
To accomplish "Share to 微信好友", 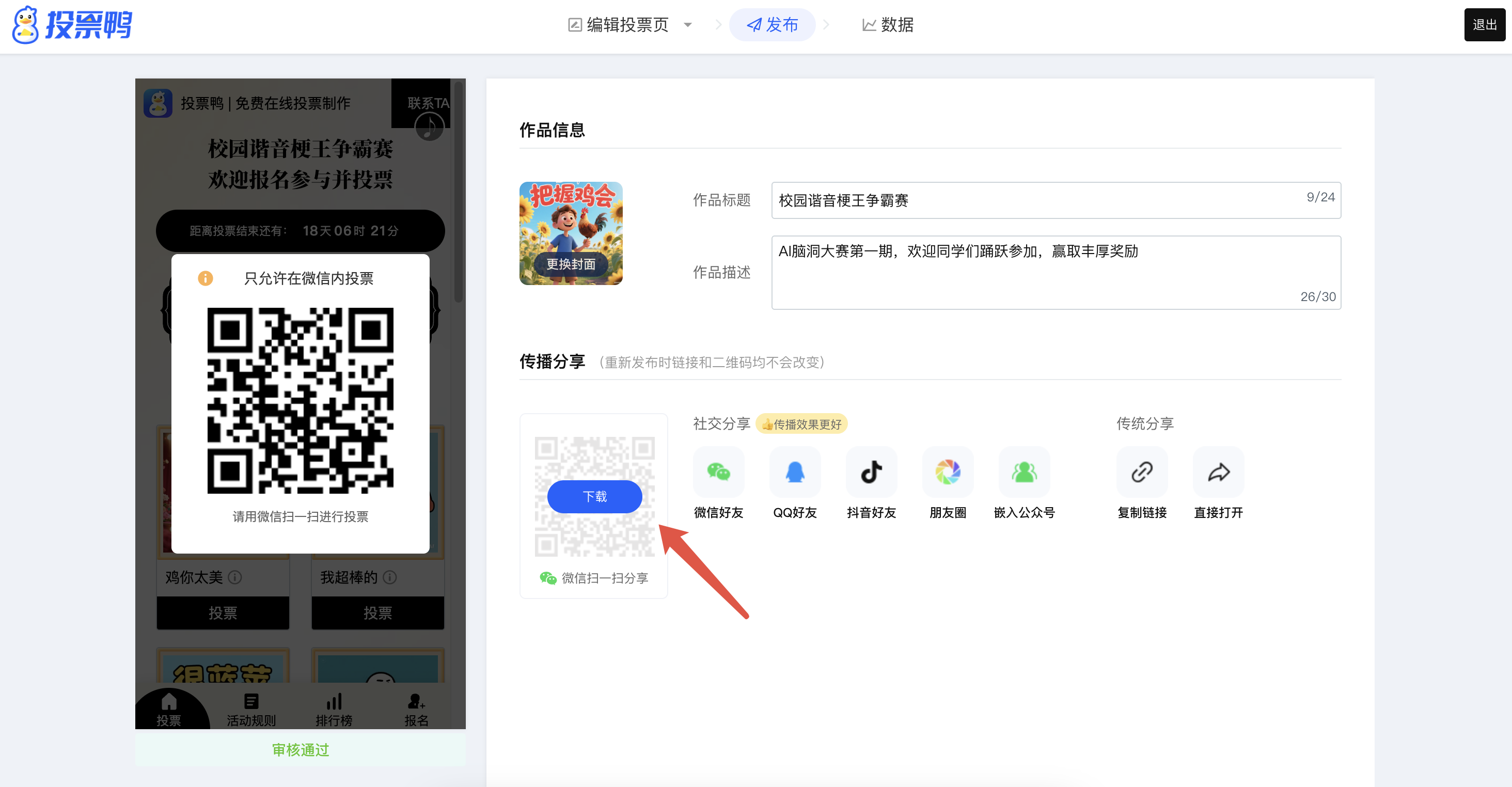I will click(x=718, y=472).
